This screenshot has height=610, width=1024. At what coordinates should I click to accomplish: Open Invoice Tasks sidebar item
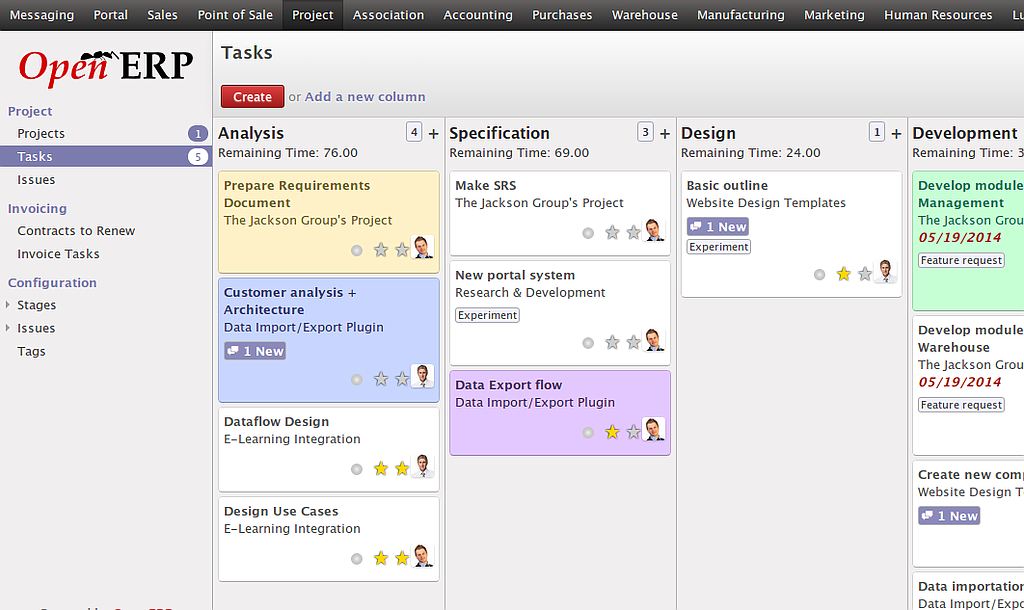click(x=58, y=254)
